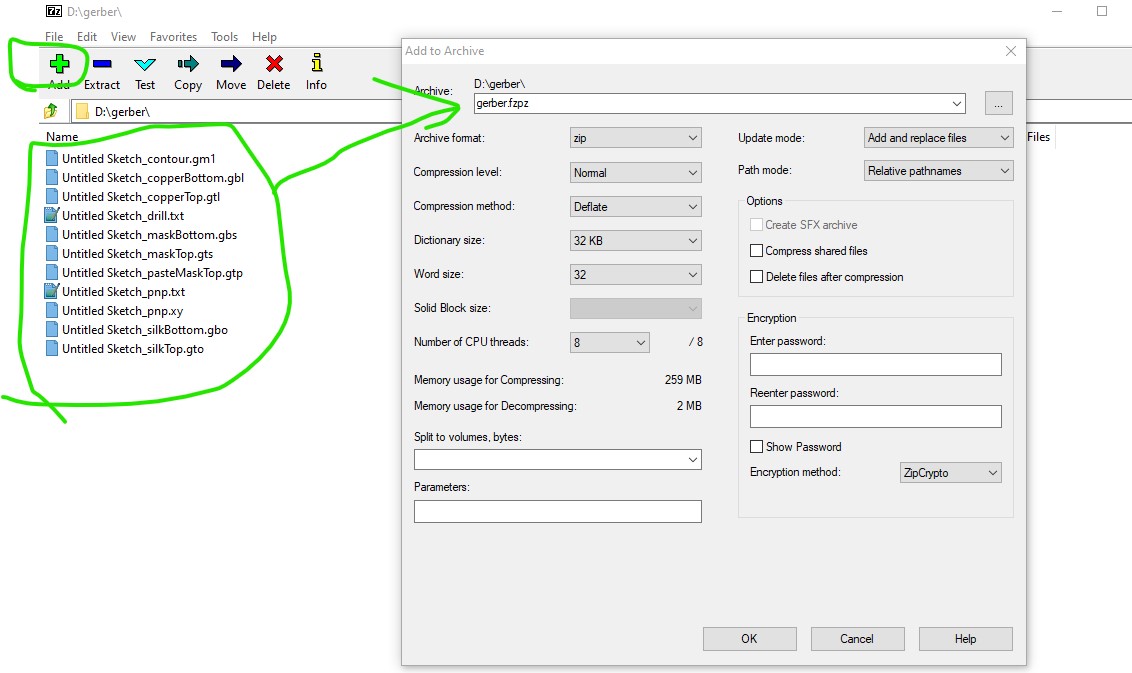The height and width of the screenshot is (673, 1132).
Task: Click the Name column header
Action: click(x=62, y=136)
